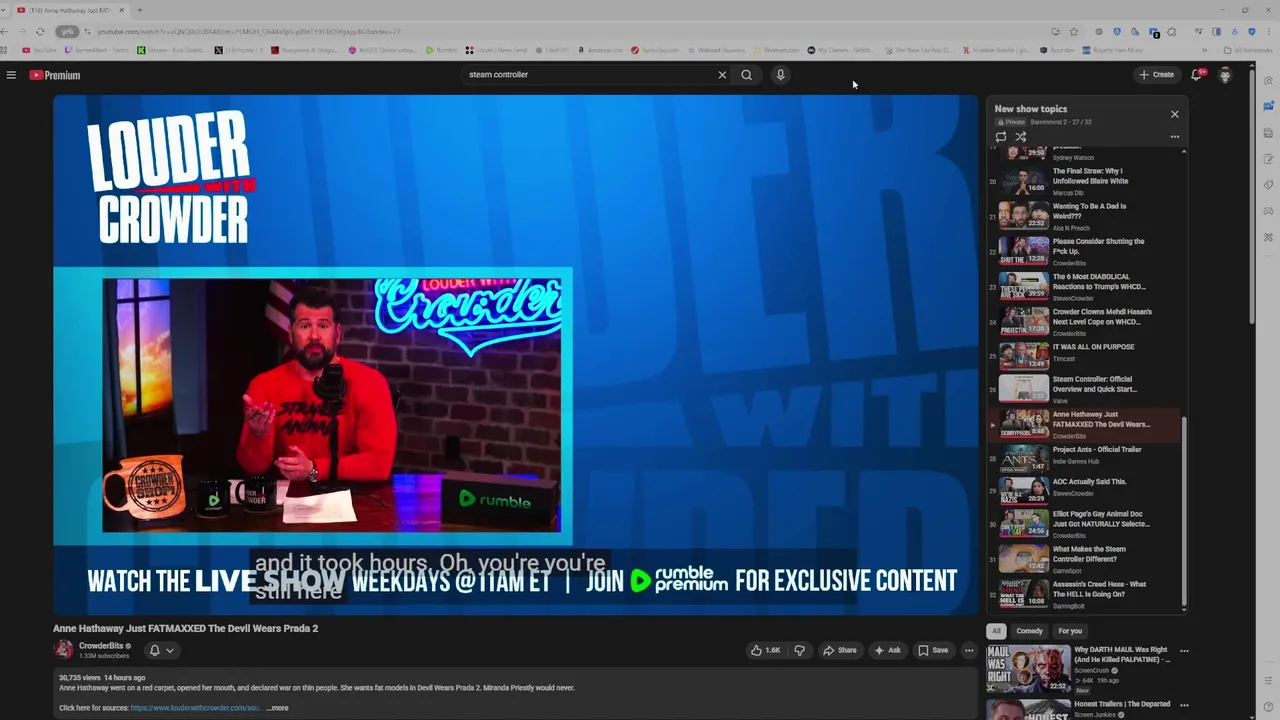
Task: Select the For you filter chip
Action: click(x=1070, y=631)
